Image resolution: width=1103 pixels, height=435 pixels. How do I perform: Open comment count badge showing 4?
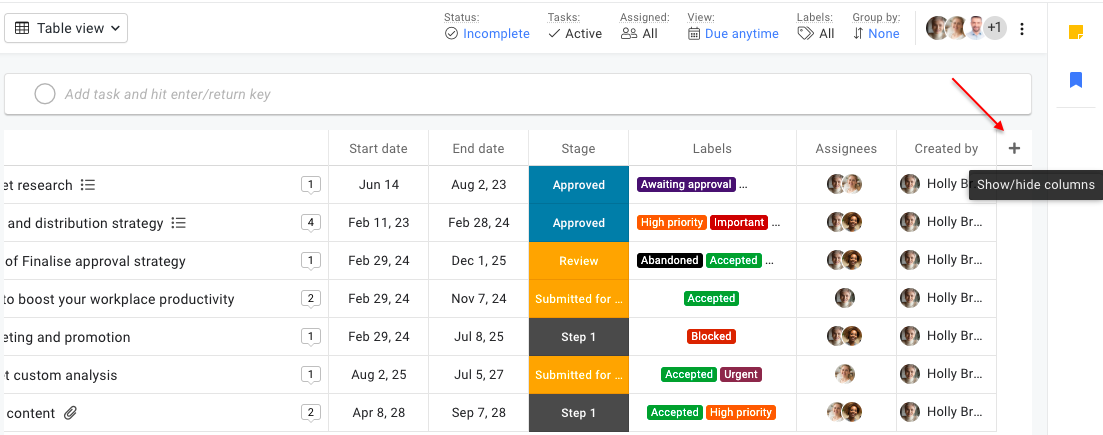[x=311, y=223]
